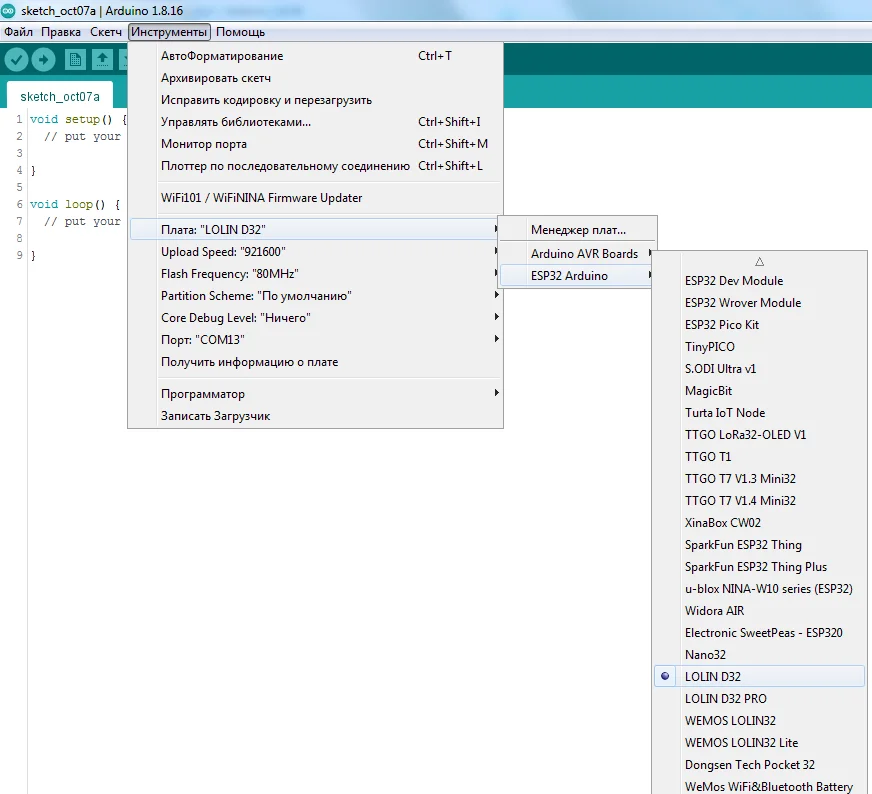This screenshot has width=872, height=794.
Task: Open the Правка menu
Action: tap(61, 32)
